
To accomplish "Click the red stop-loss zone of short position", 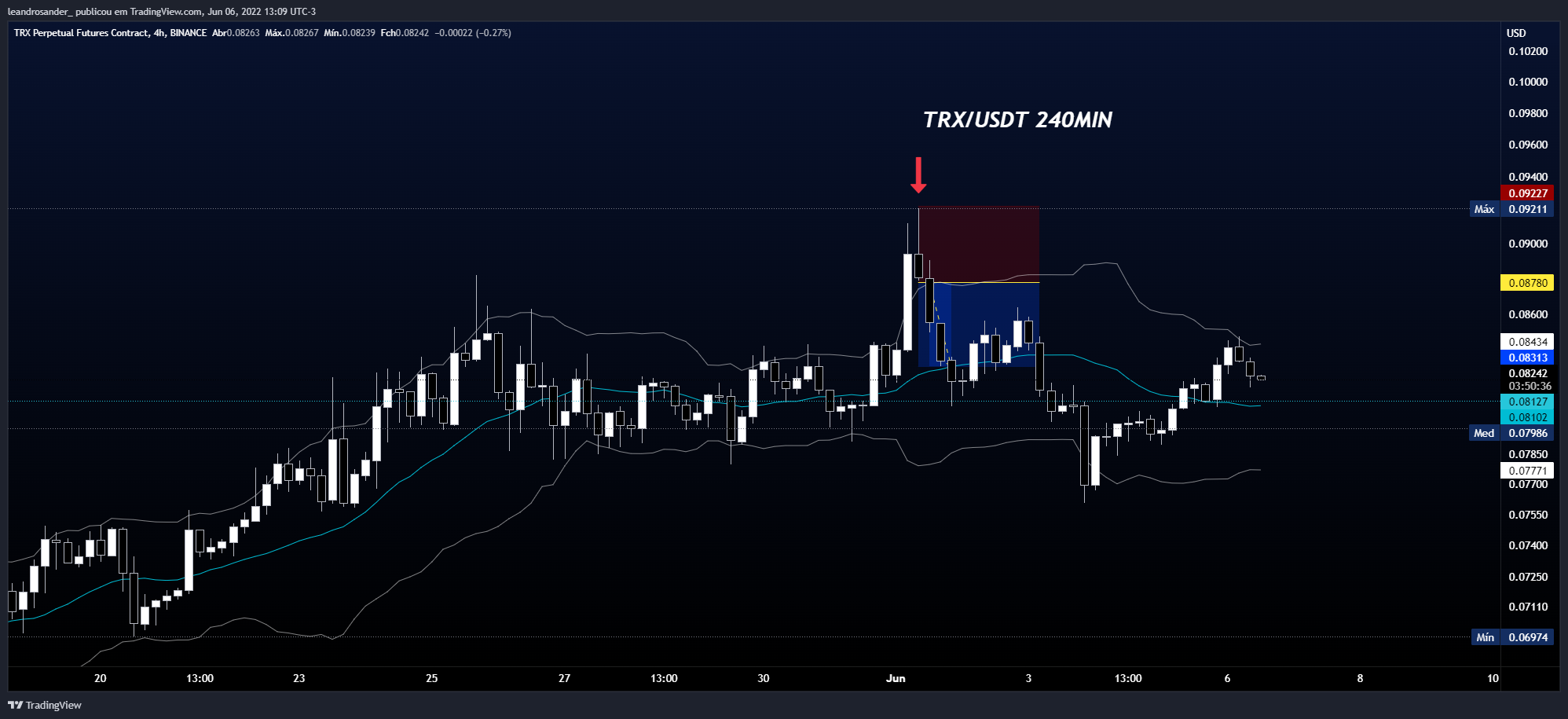I will (x=979, y=244).
